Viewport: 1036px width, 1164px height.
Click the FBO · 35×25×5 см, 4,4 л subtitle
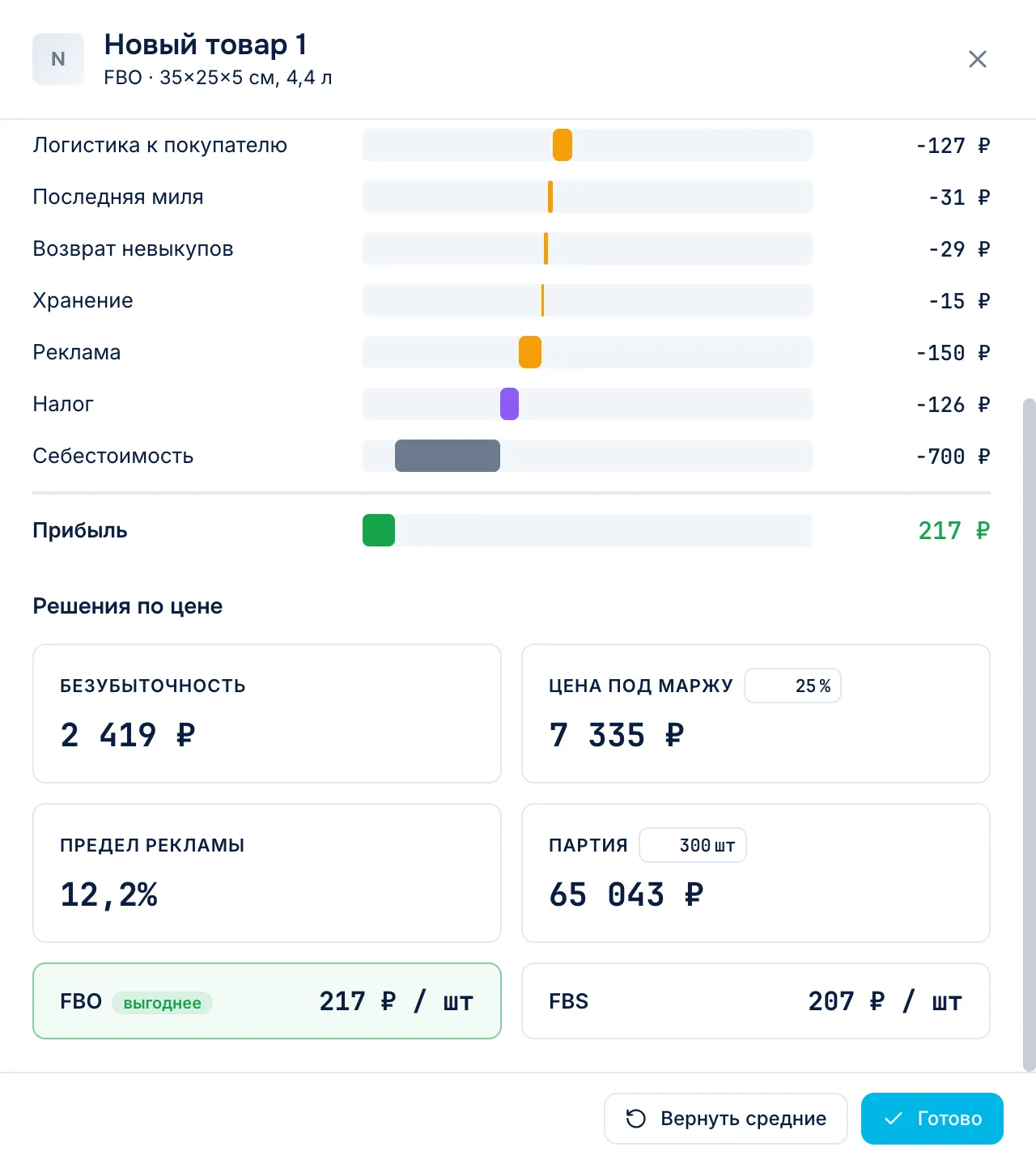click(219, 78)
